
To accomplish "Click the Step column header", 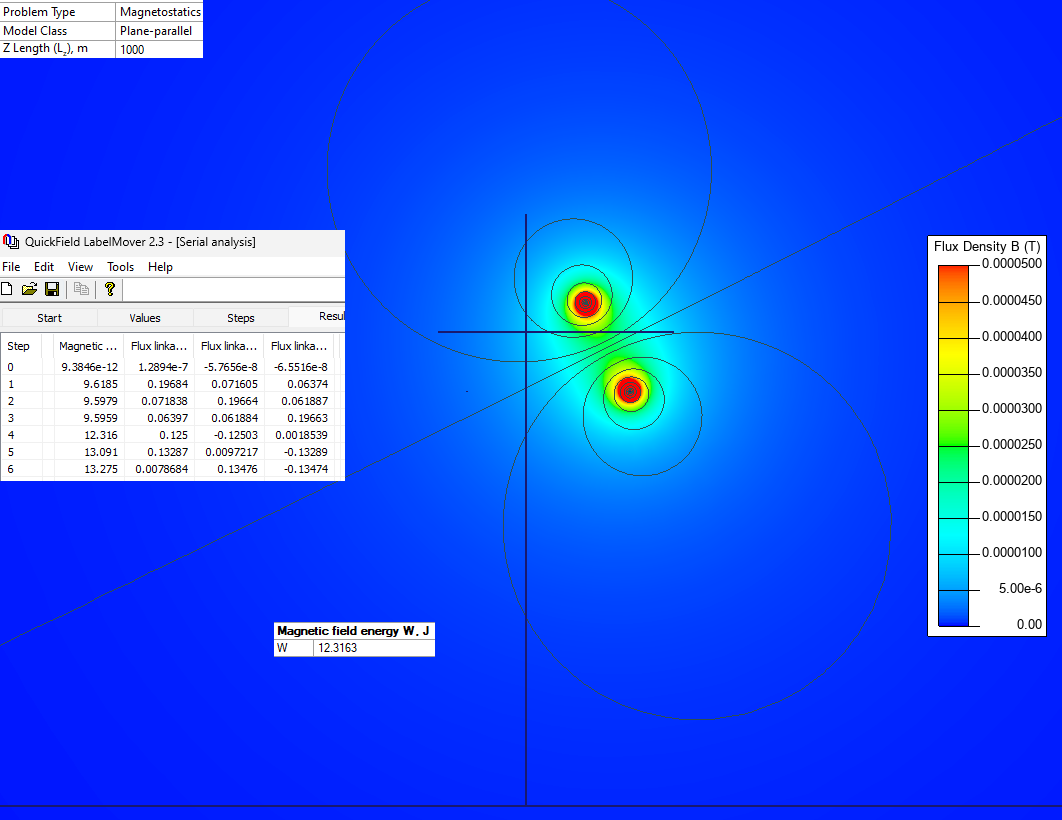I will [18, 346].
